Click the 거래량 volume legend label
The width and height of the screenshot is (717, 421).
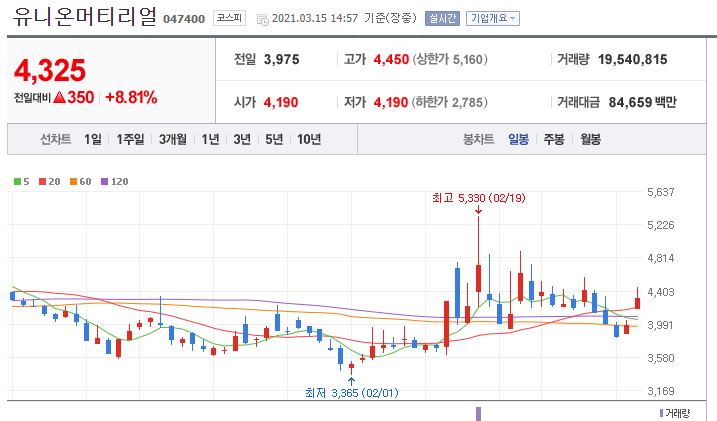point(675,413)
